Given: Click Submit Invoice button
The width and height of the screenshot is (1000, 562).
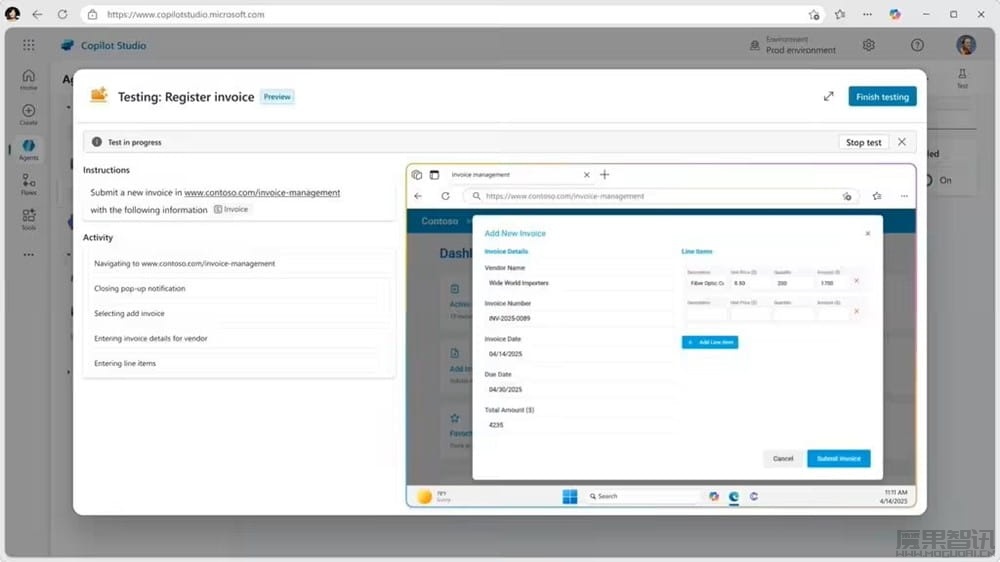Looking at the screenshot, I should pyautogui.click(x=839, y=459).
